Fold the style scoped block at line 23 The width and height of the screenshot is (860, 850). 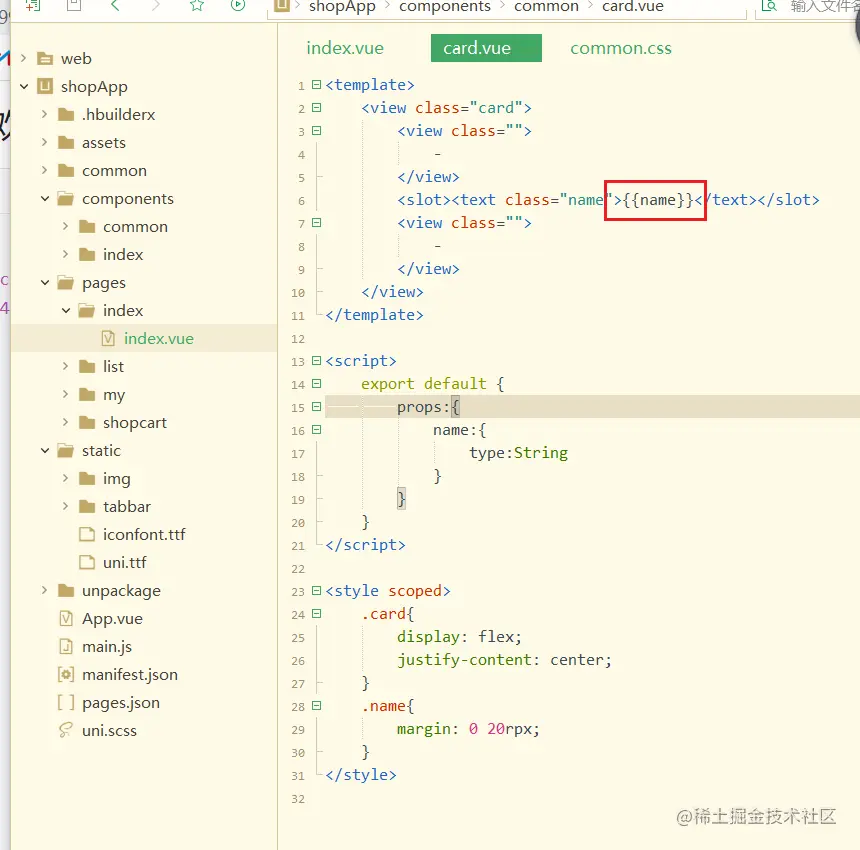pyautogui.click(x=316, y=591)
